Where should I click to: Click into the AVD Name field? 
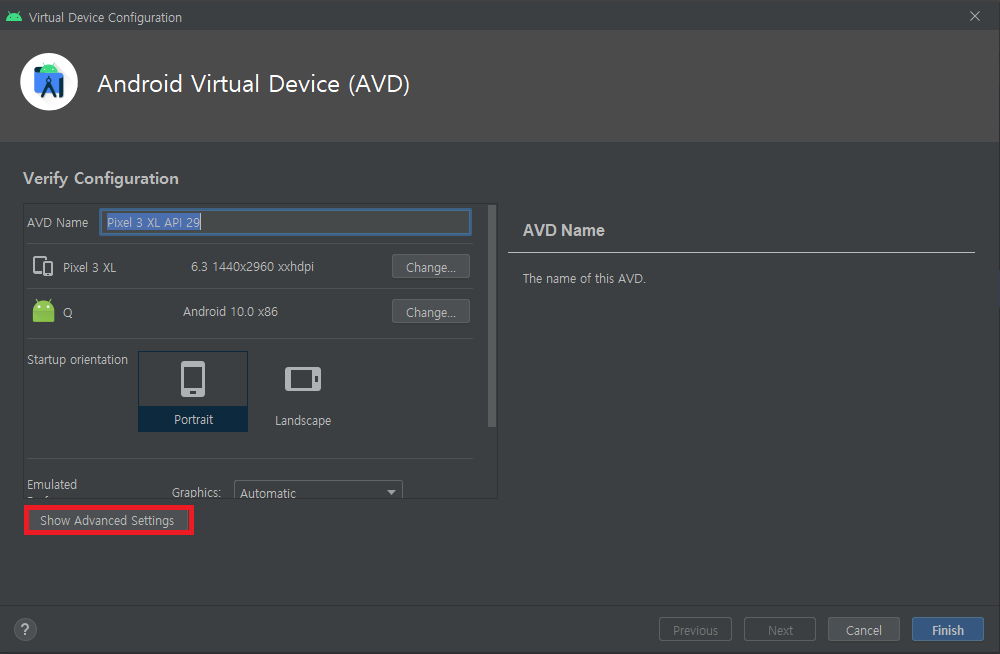285,222
